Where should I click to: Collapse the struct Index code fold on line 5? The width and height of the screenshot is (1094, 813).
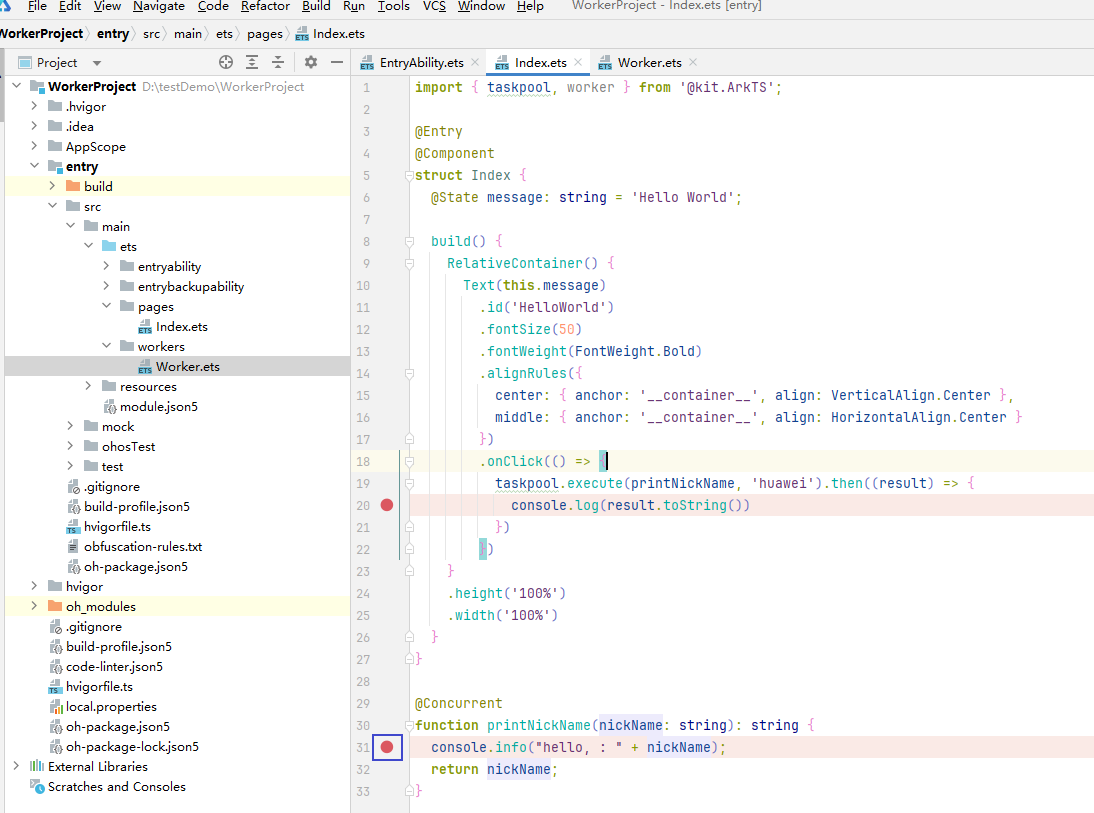(x=408, y=175)
